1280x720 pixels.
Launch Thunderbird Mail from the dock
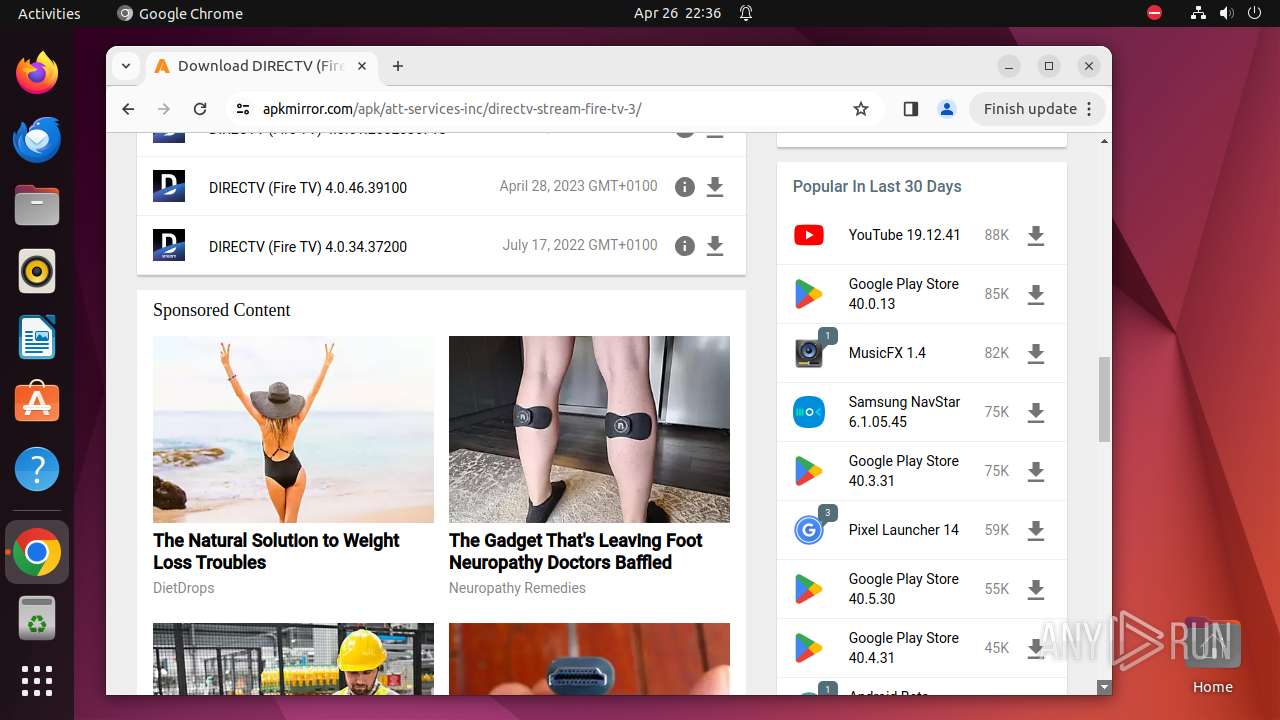coord(37,139)
